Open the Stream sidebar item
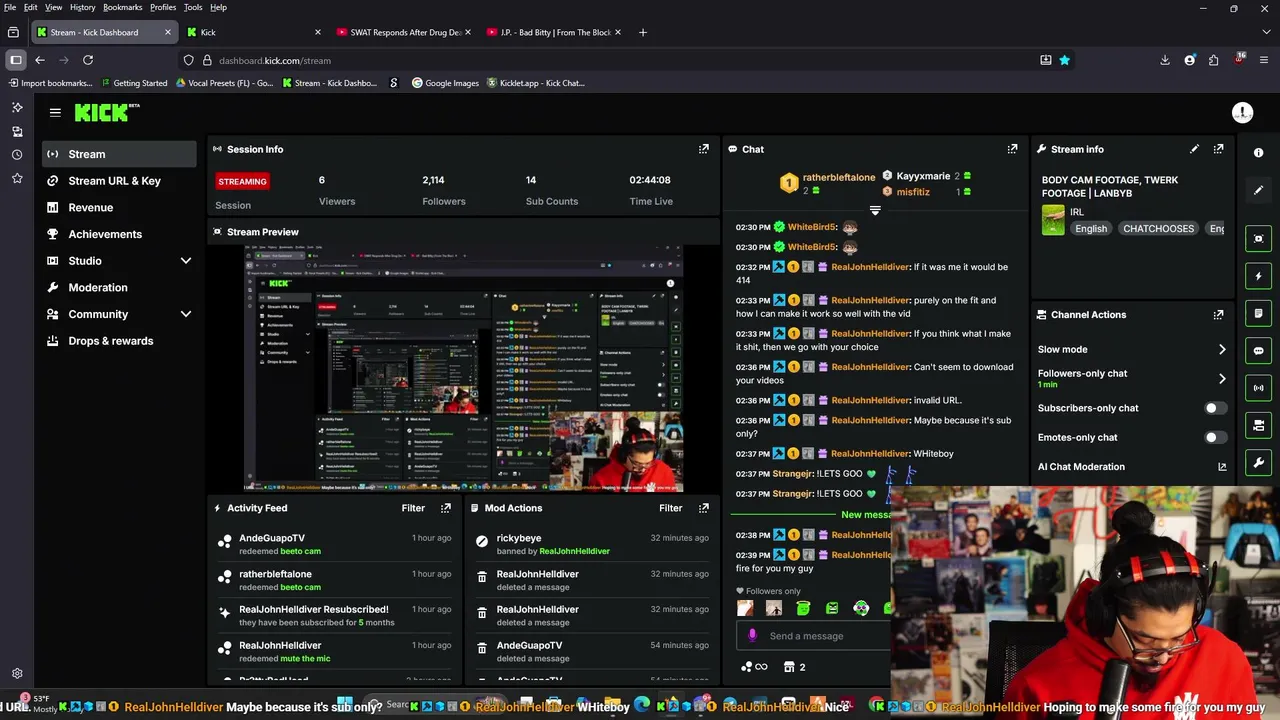 click(119, 154)
